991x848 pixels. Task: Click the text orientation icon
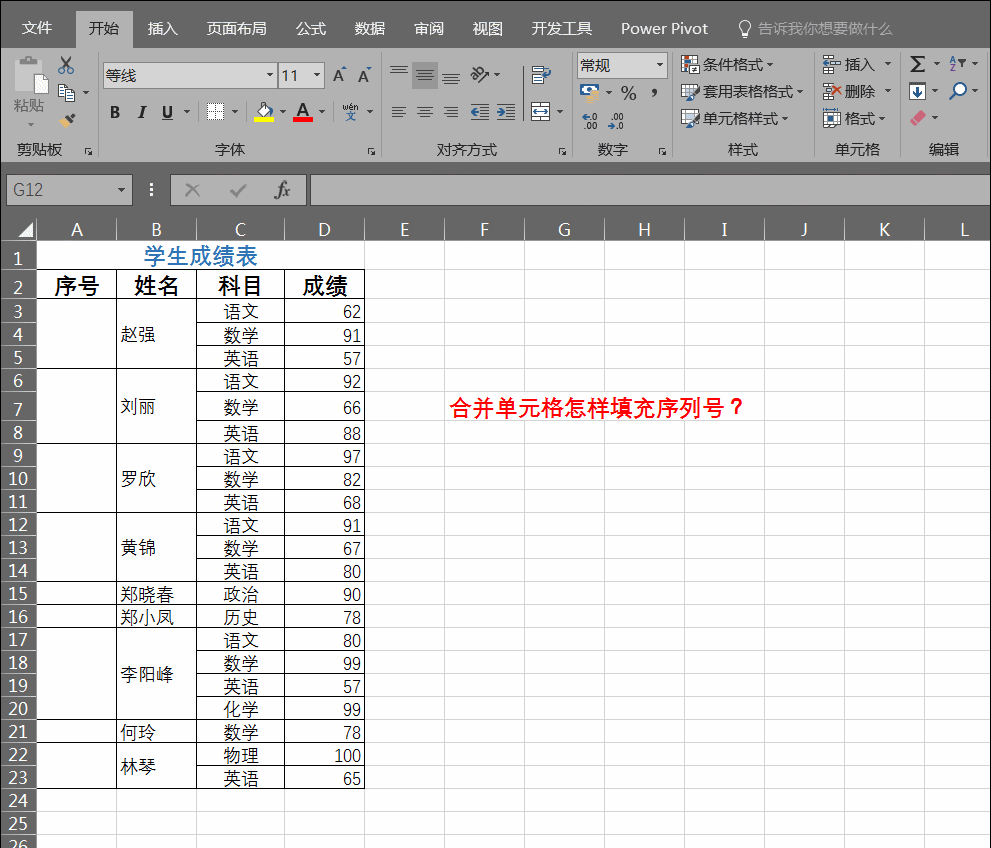tap(480, 75)
